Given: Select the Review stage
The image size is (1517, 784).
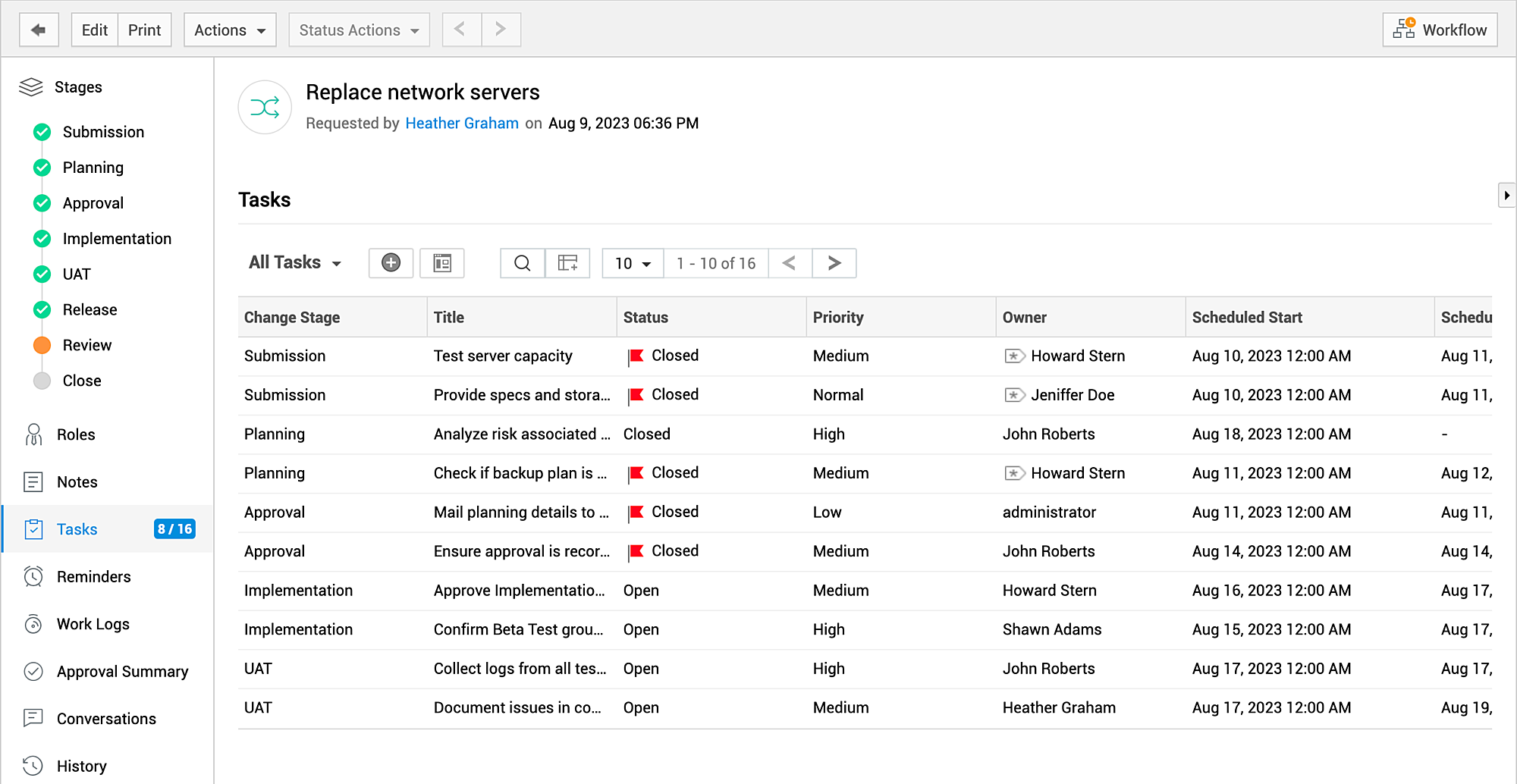Looking at the screenshot, I should pyautogui.click(x=86, y=345).
